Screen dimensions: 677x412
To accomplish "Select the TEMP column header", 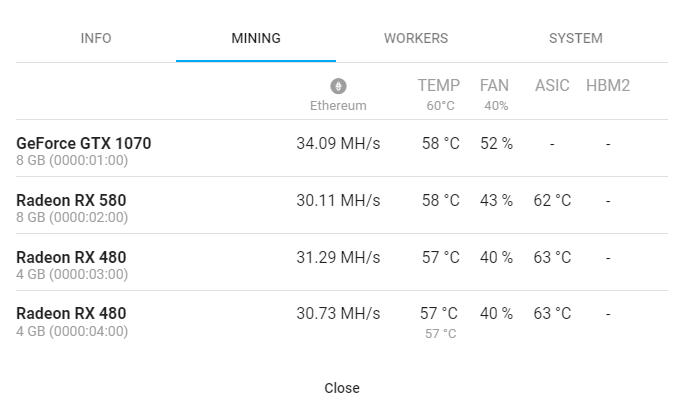I will tap(439, 86).
